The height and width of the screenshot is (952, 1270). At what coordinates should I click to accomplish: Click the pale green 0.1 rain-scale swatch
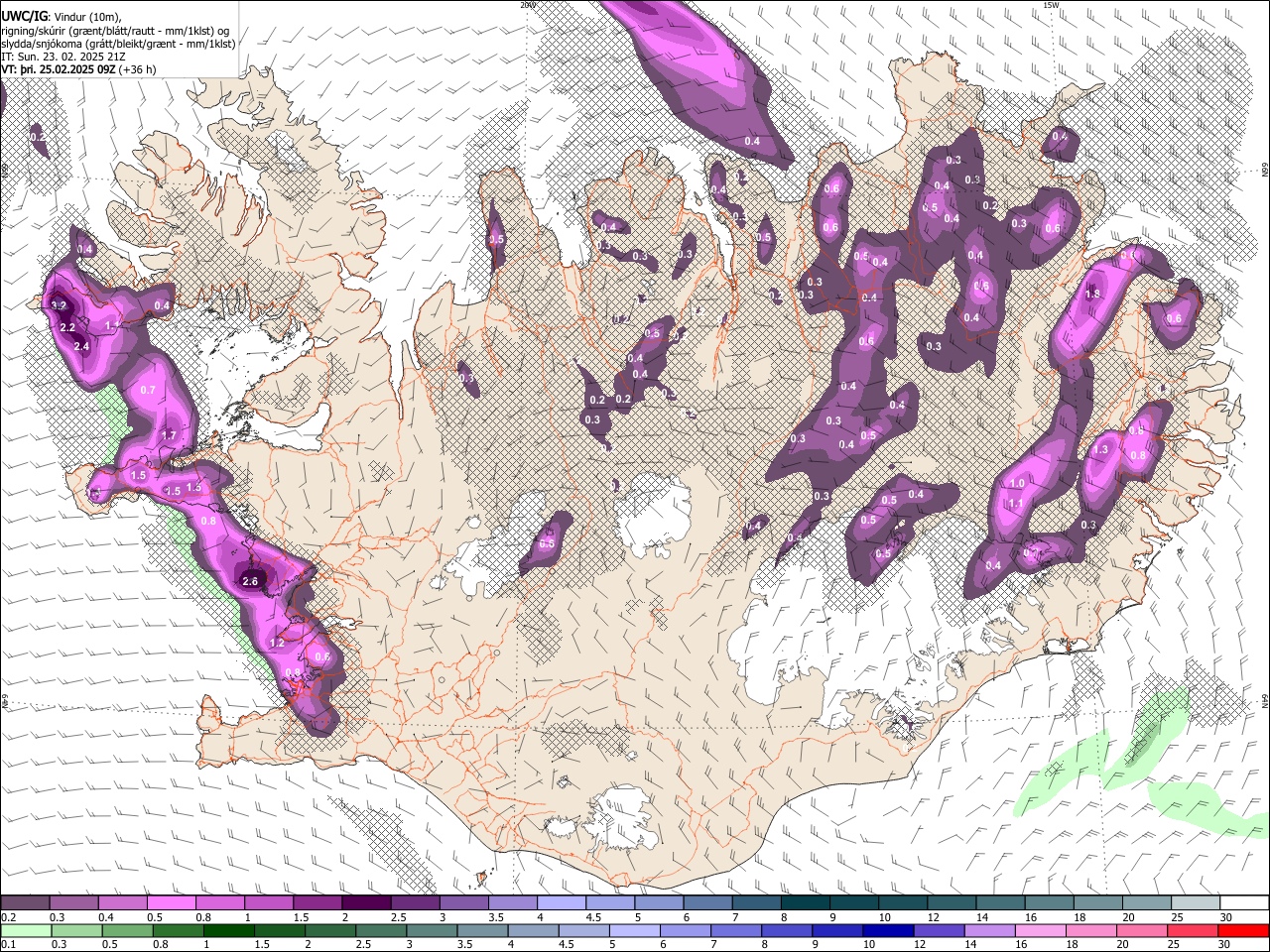coord(26,931)
